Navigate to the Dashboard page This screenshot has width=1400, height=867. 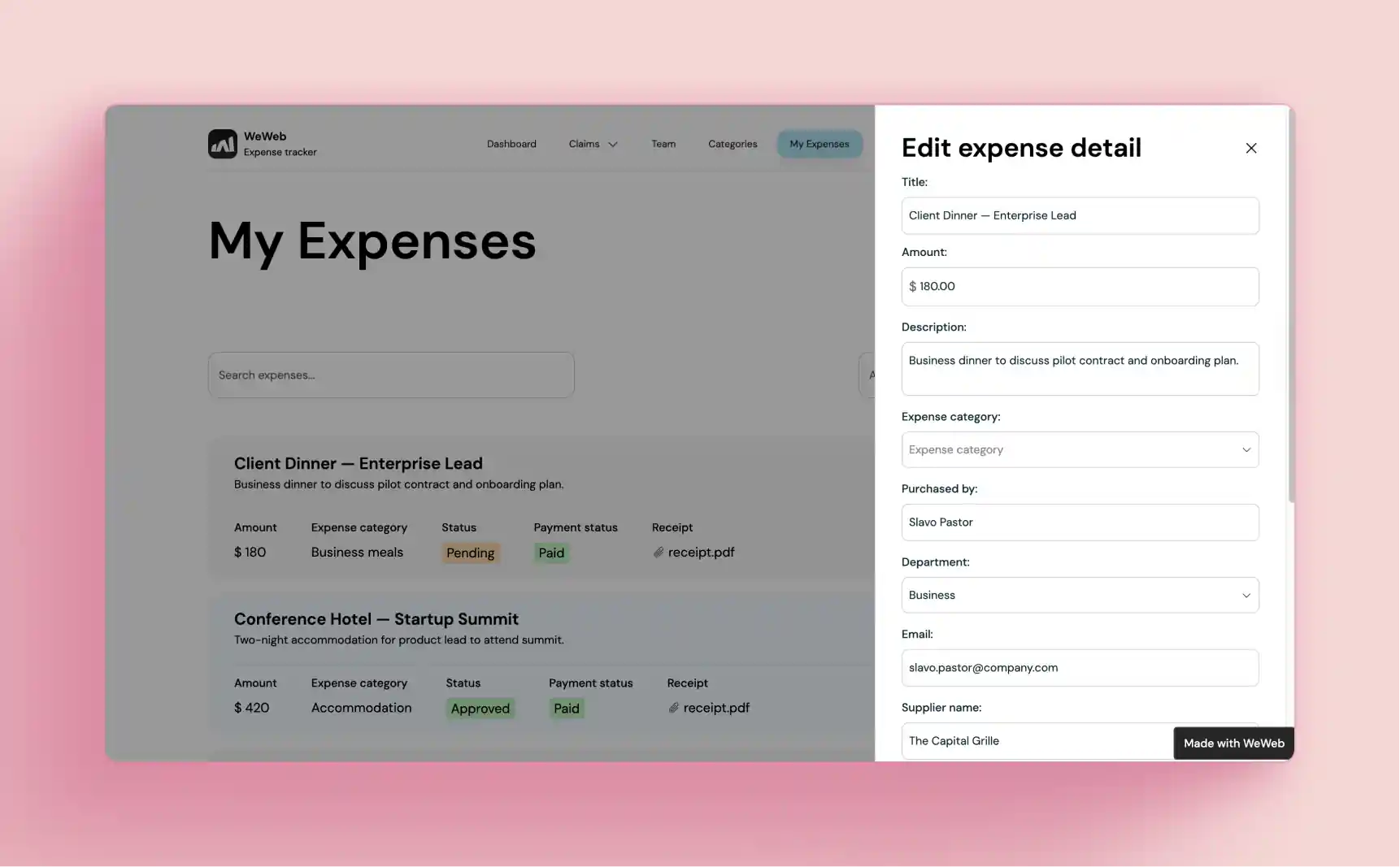pos(511,143)
